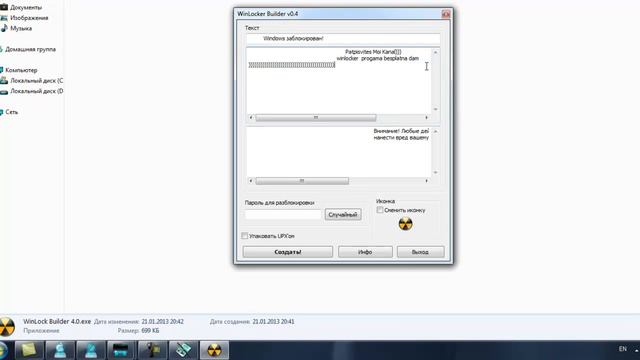Click the Дата создания 21.01.2013 20:41 value
This screenshot has height=360, width=640.
tap(273, 322)
